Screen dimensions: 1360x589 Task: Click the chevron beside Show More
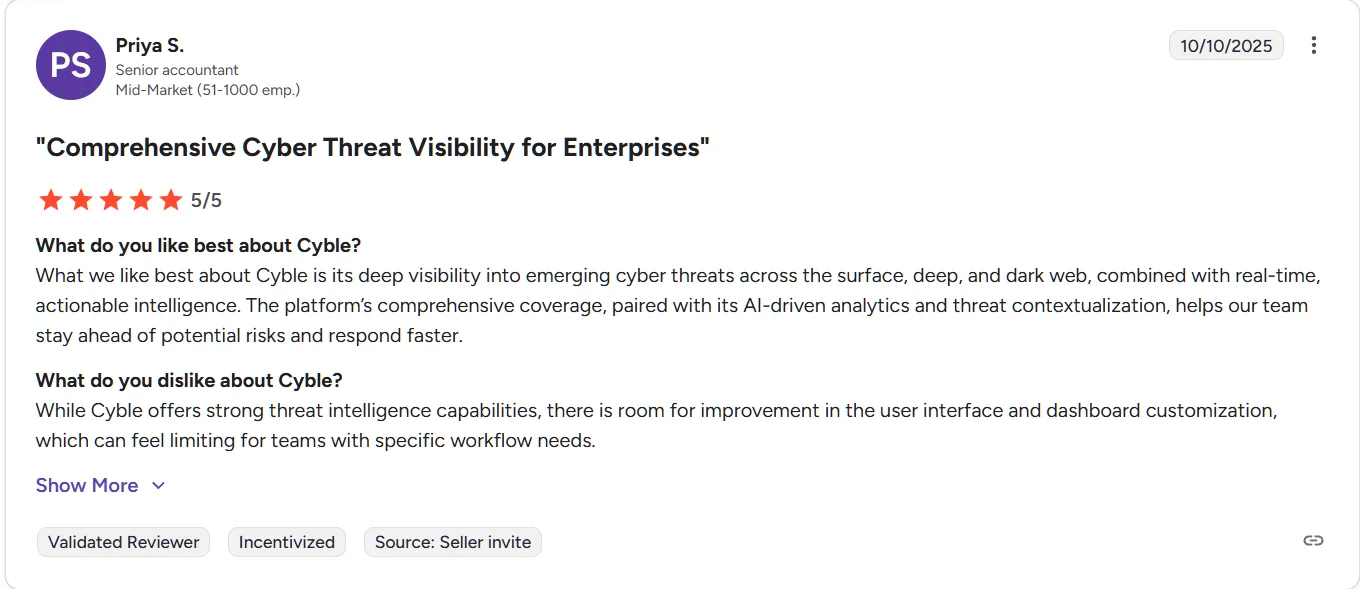coord(158,486)
